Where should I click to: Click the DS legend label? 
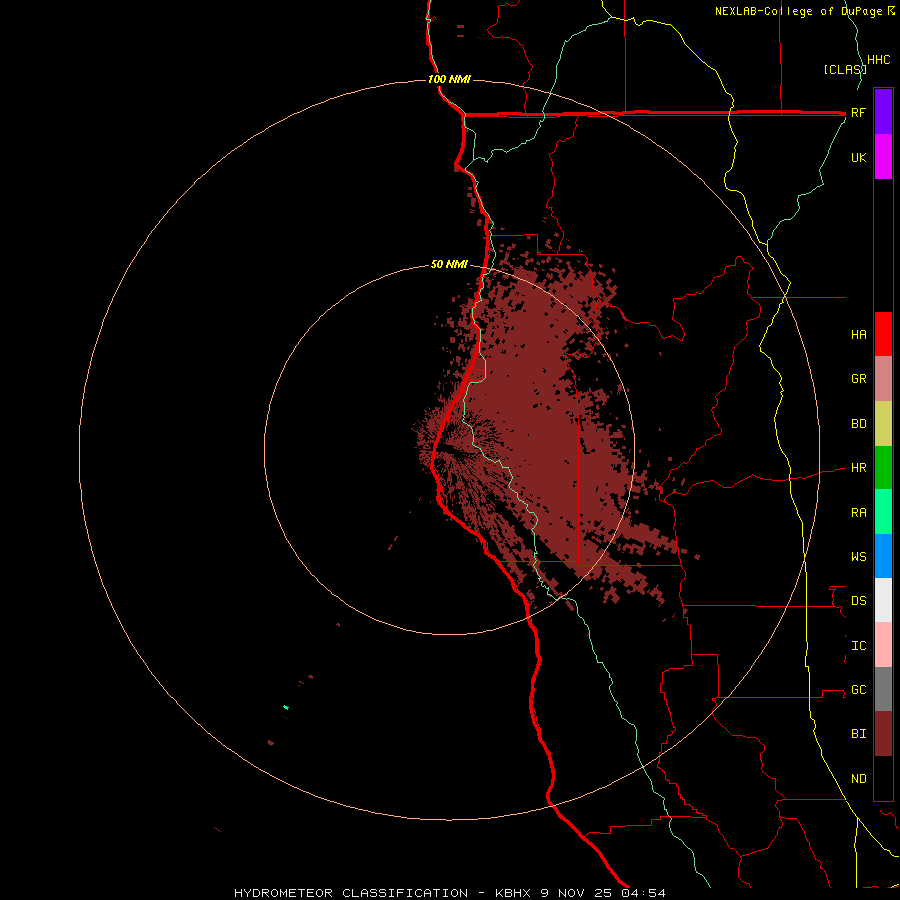(859, 601)
